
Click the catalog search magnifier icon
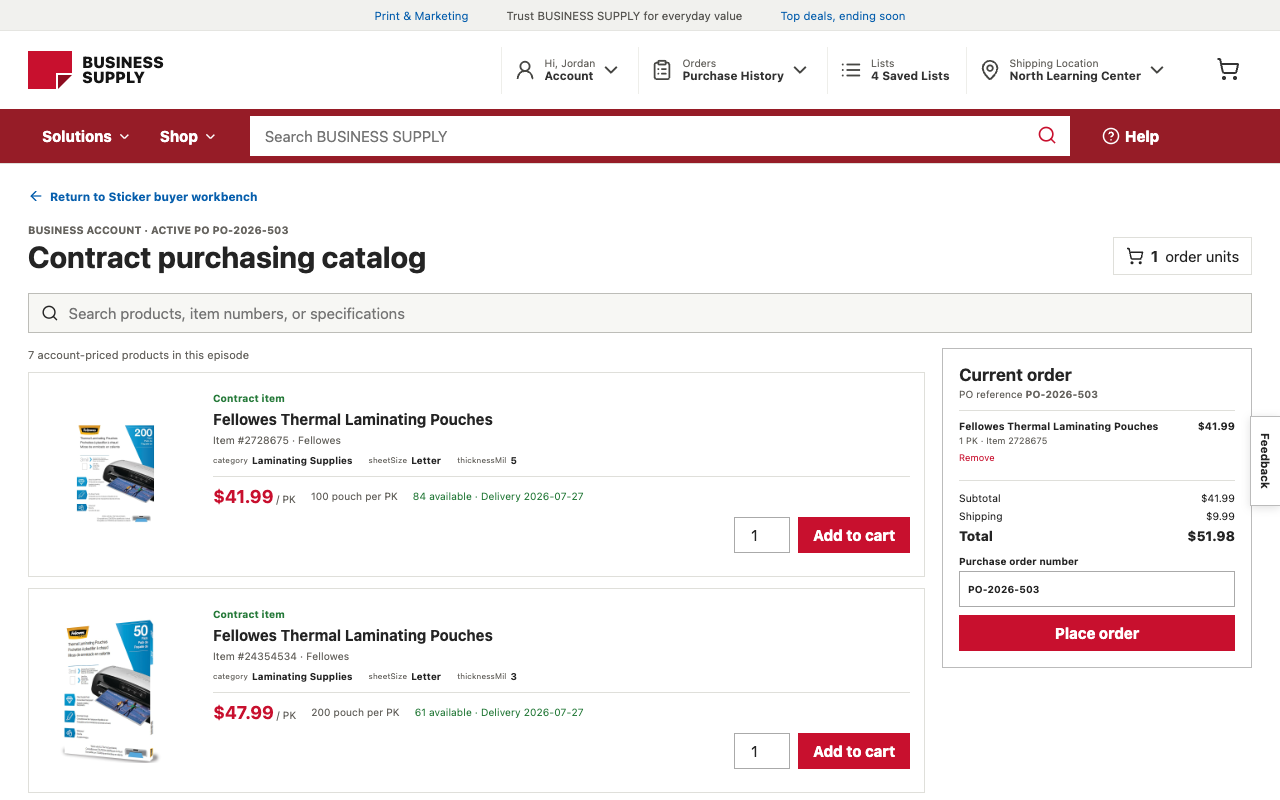[50, 313]
